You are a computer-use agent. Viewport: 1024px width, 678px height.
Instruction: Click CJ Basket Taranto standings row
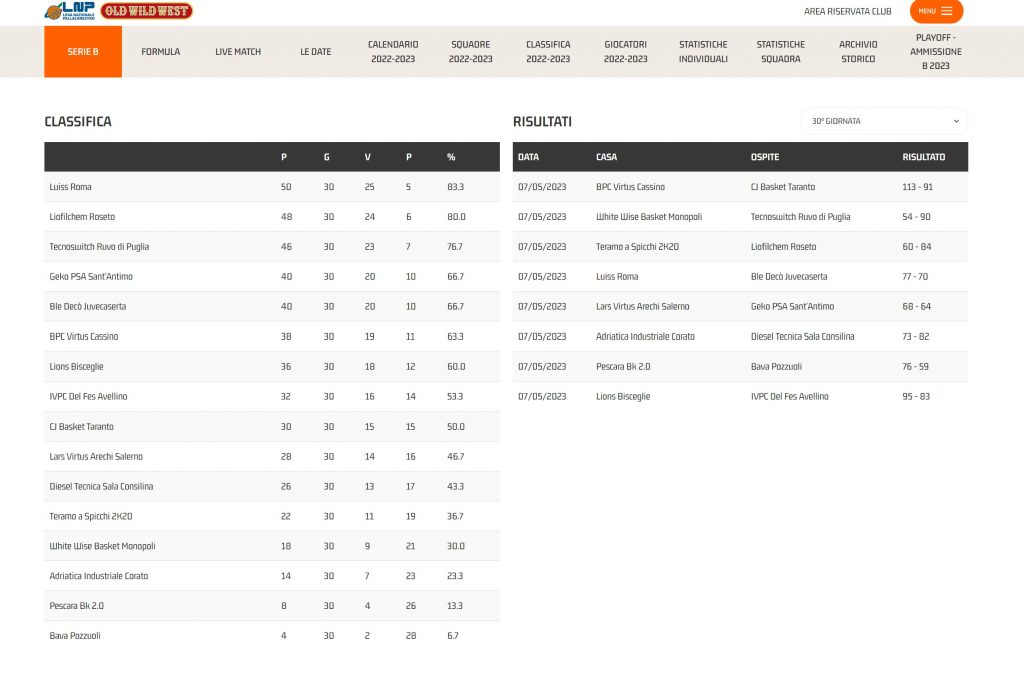tap(272, 427)
